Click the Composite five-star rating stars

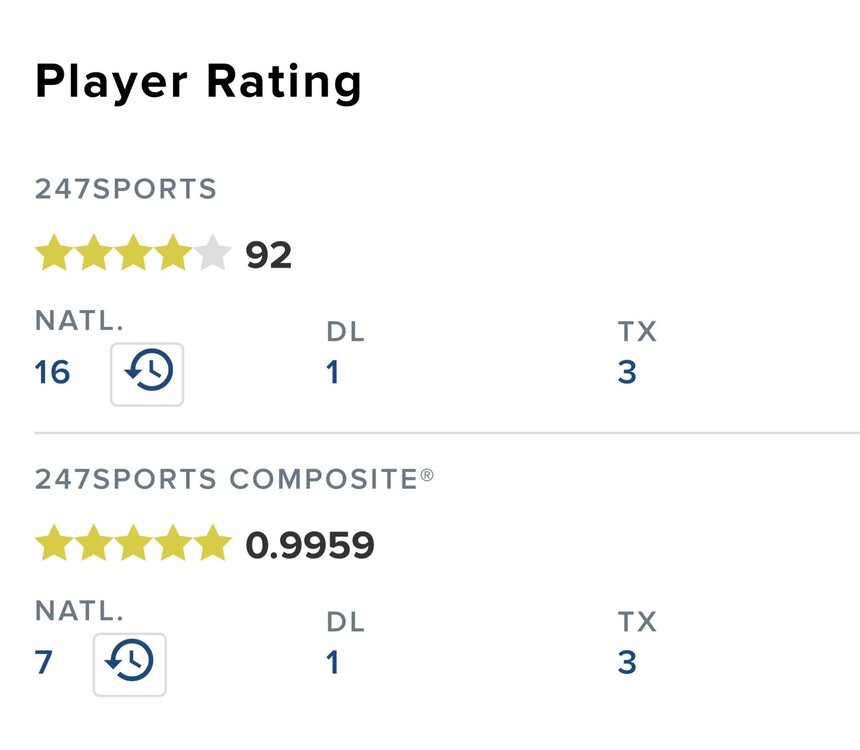tap(133, 545)
